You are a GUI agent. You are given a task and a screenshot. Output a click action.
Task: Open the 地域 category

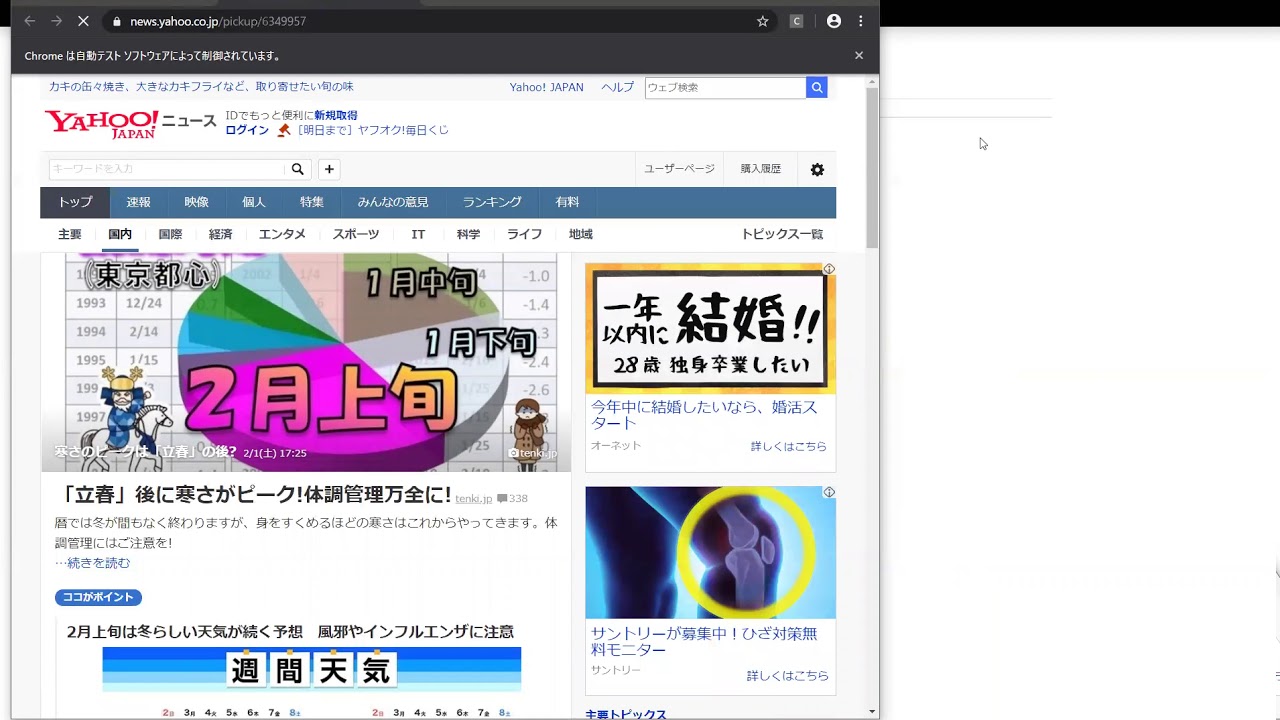[x=581, y=234]
